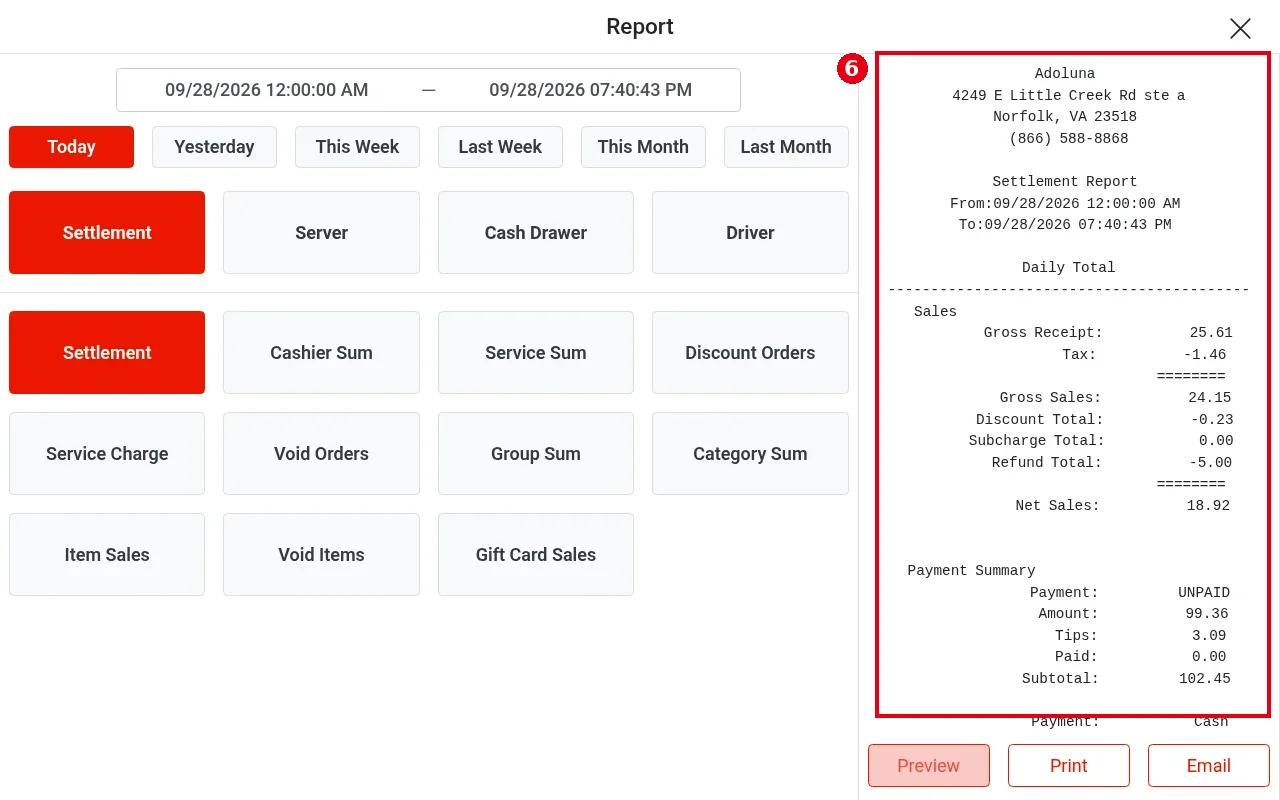Select the Settlement report beside Cashier Sum
1280x800 pixels.
pyautogui.click(x=107, y=353)
